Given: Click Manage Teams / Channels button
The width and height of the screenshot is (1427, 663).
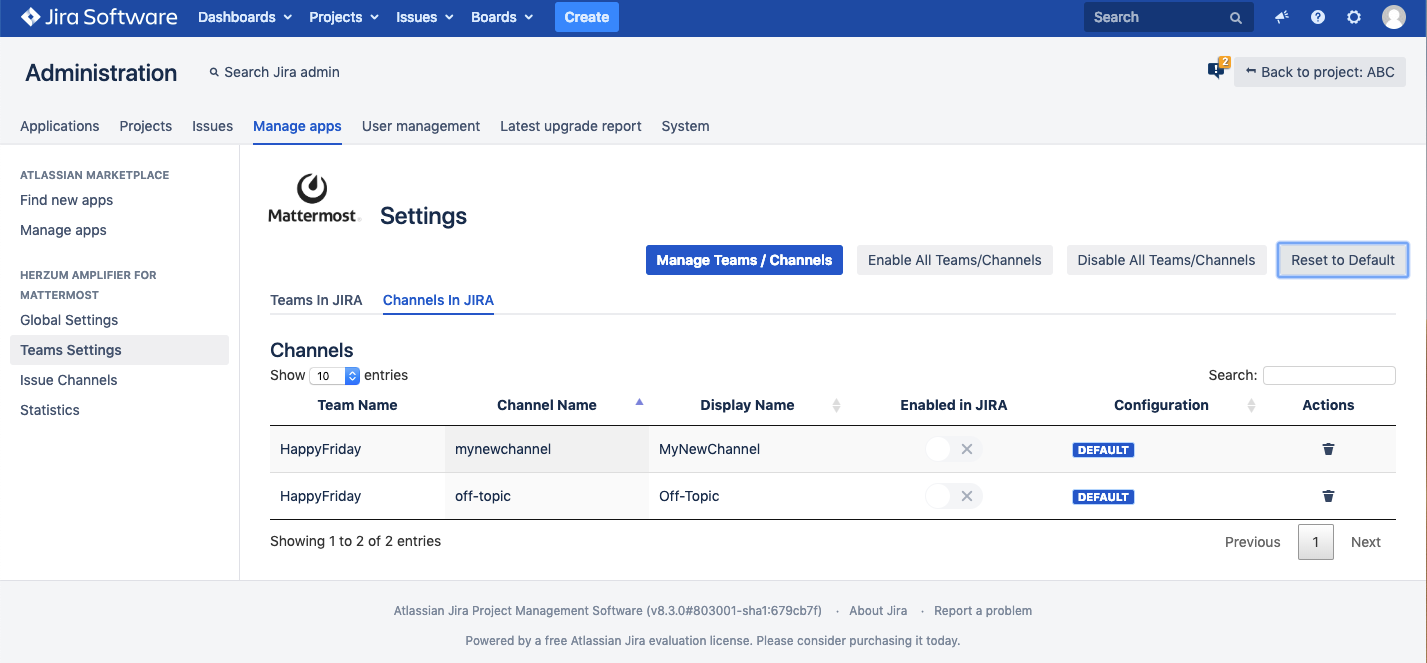Looking at the screenshot, I should coord(744,260).
